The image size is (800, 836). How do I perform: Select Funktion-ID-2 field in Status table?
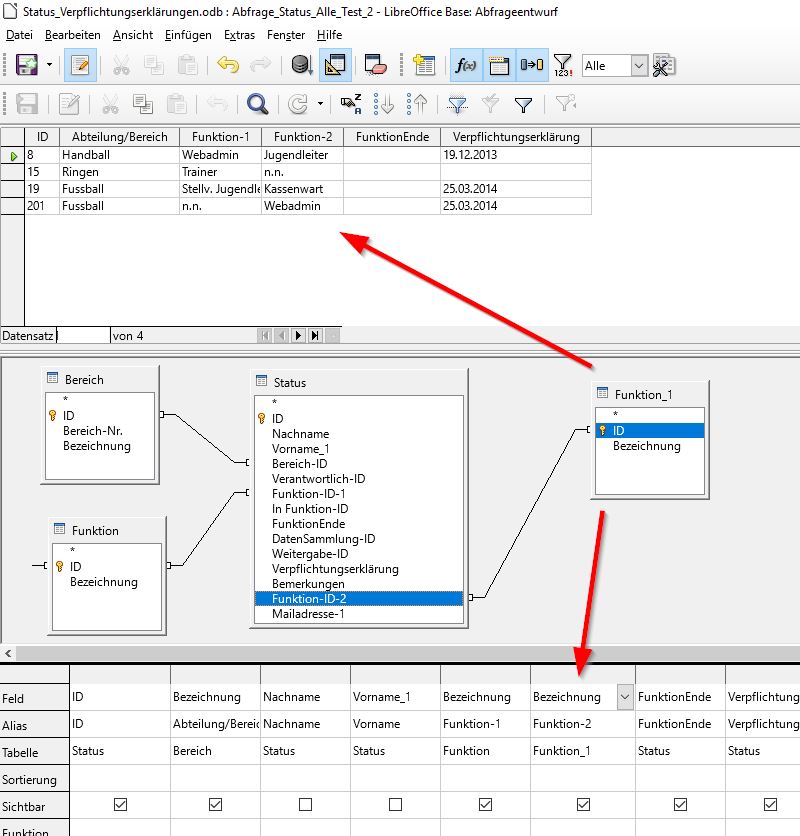(x=358, y=599)
